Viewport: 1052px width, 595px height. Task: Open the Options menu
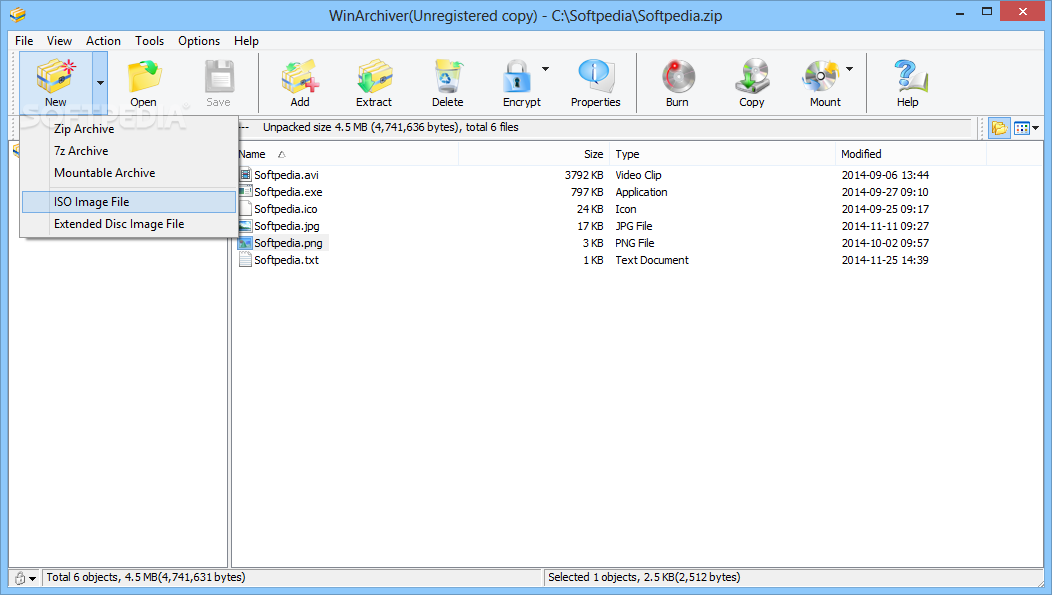pos(199,41)
